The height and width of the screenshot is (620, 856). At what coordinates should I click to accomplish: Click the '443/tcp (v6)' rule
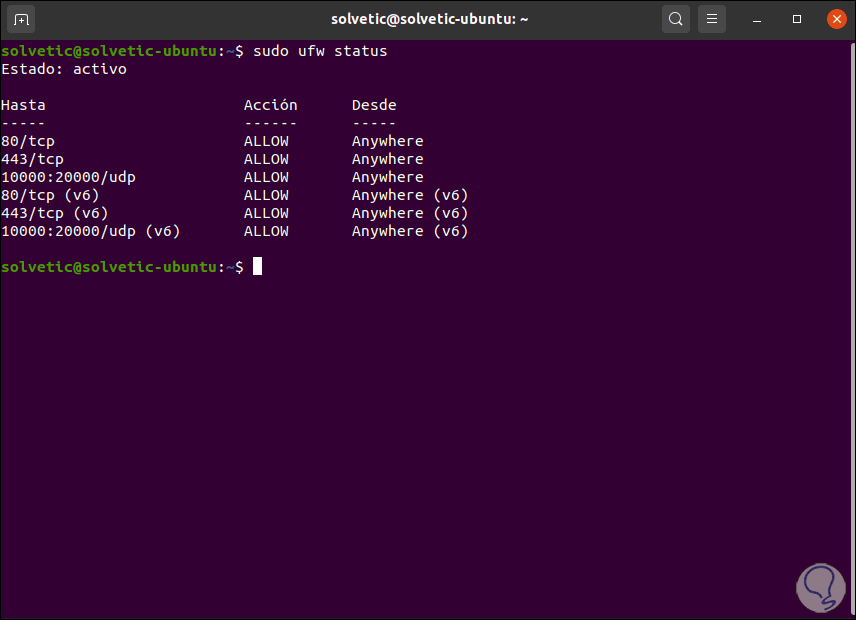(55, 213)
